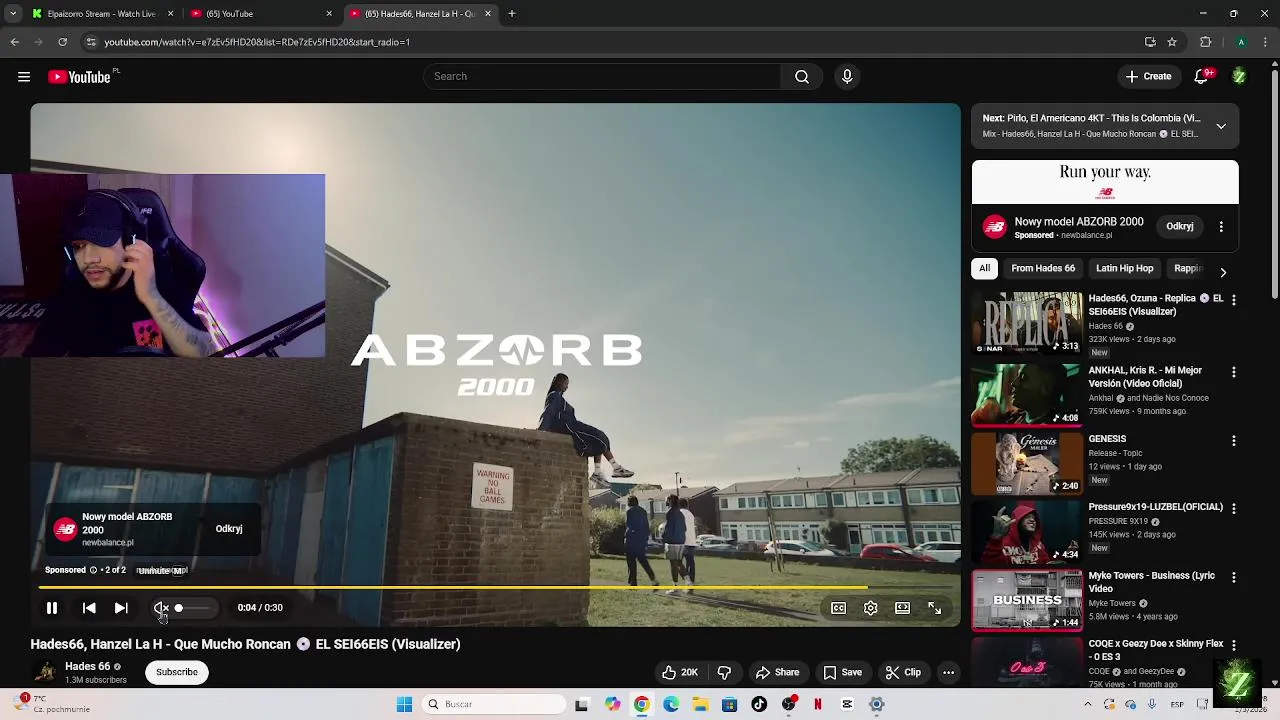This screenshot has height=720, width=1280.
Task: Dislike this video
Action: [724, 673]
